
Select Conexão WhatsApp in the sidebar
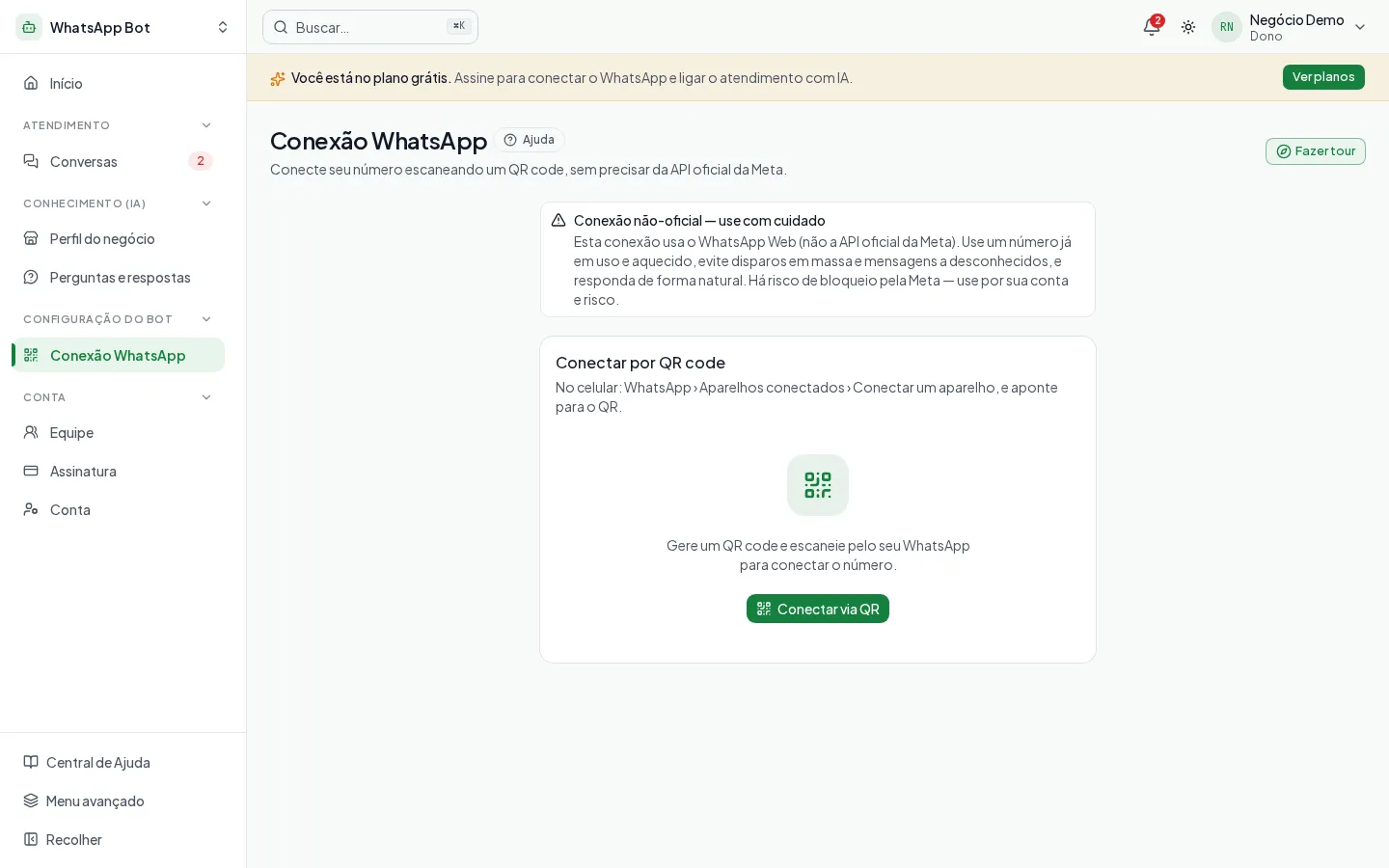pos(118,355)
